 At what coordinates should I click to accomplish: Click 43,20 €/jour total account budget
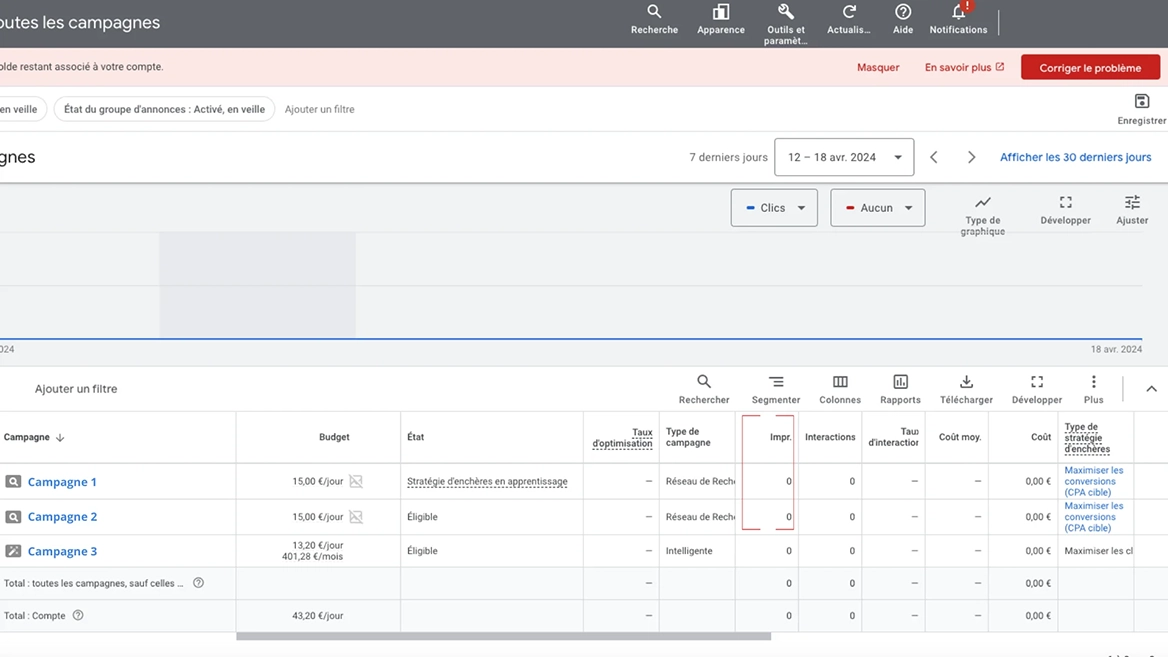[317, 616]
